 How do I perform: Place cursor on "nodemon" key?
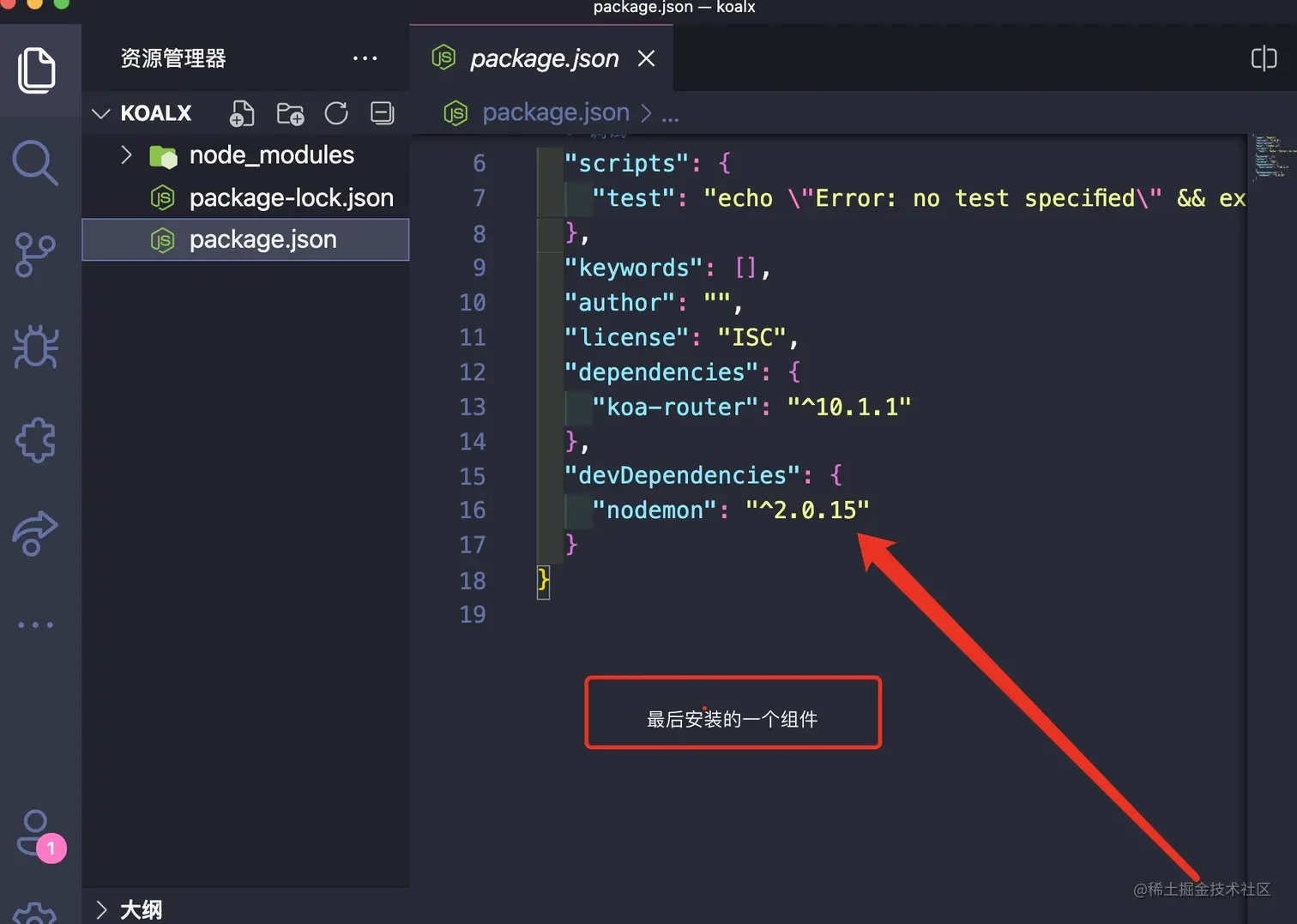pos(654,510)
